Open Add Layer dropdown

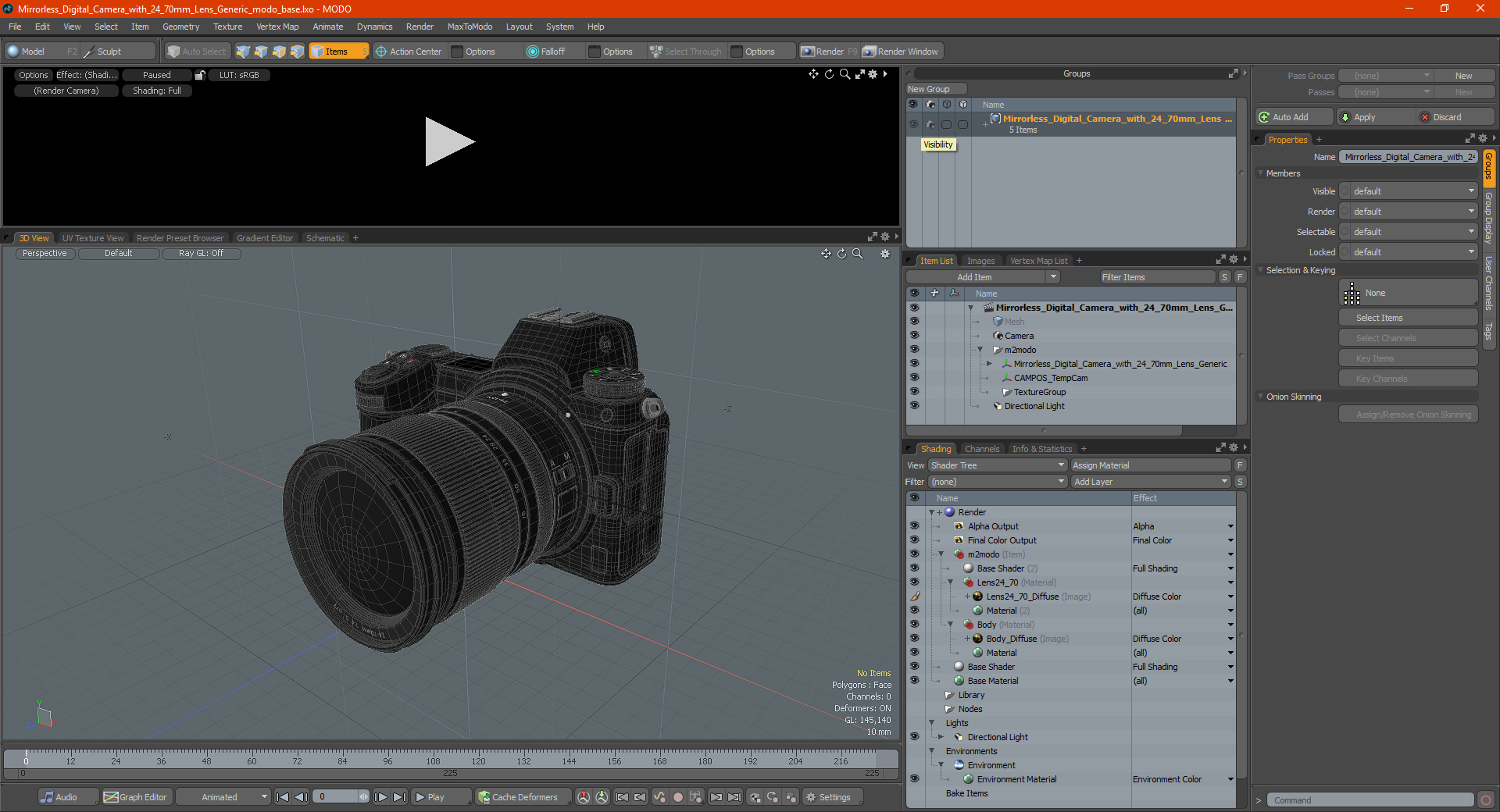[1151, 482]
